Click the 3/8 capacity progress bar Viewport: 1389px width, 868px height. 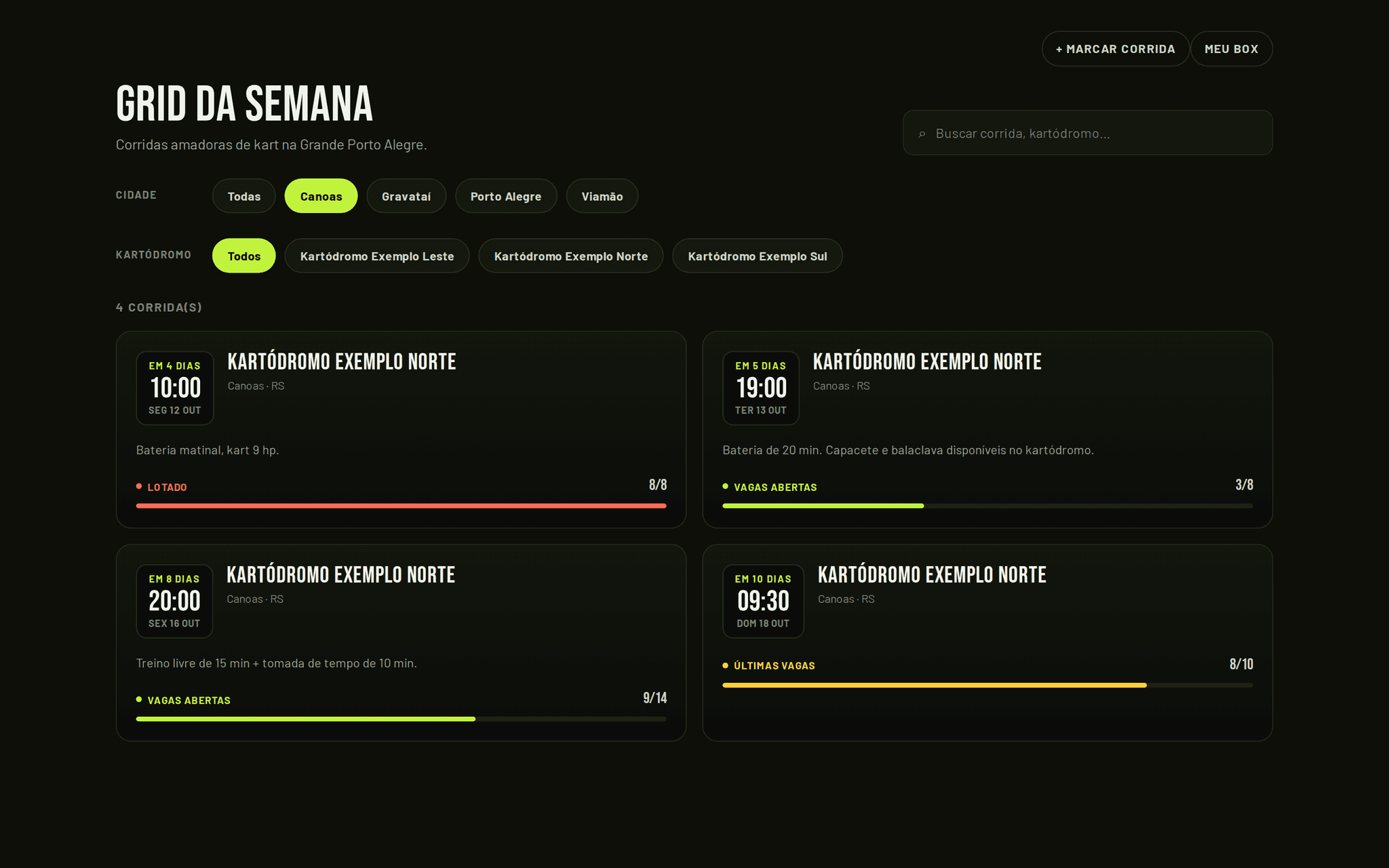coord(987,506)
